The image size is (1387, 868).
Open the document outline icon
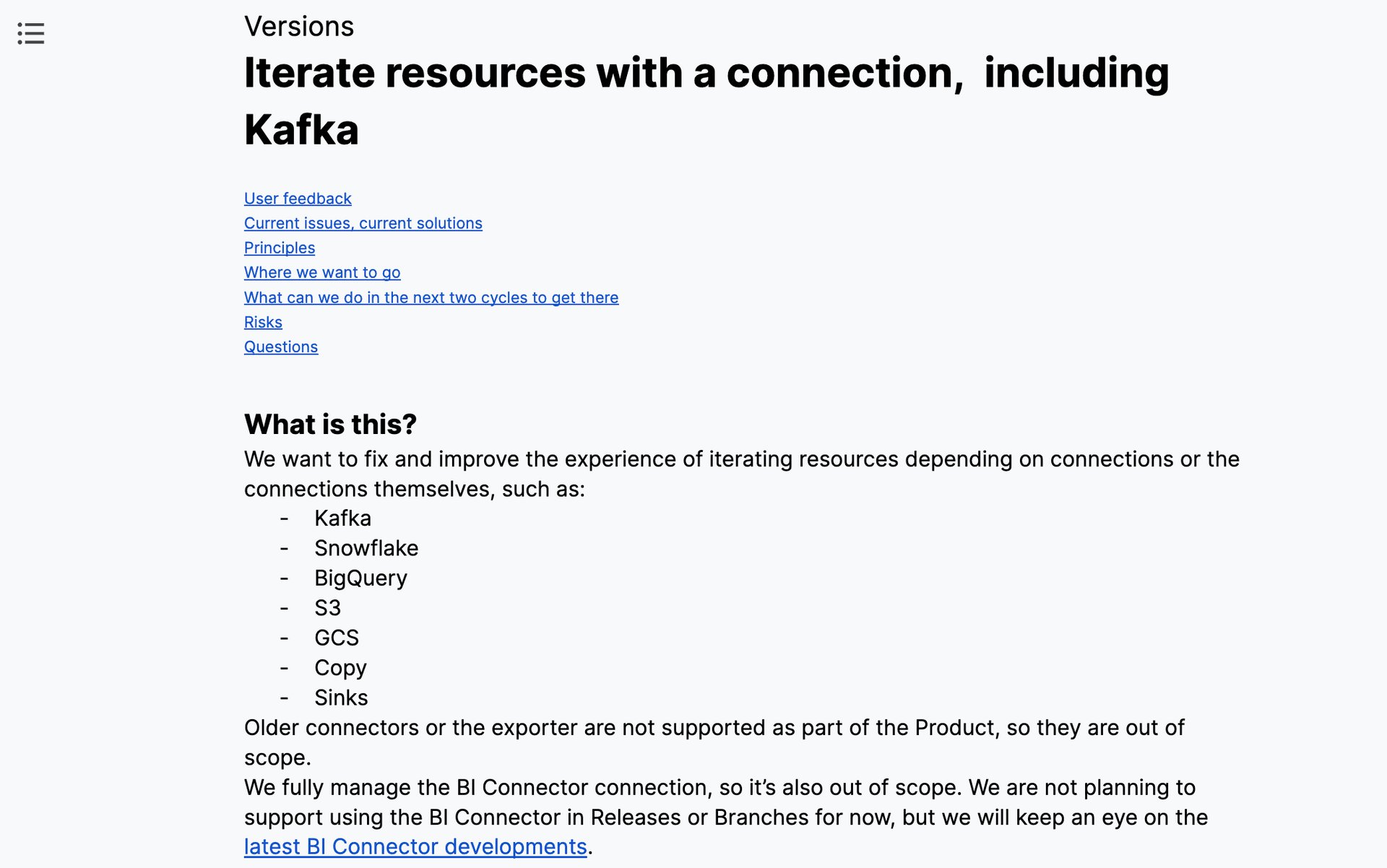tap(31, 33)
